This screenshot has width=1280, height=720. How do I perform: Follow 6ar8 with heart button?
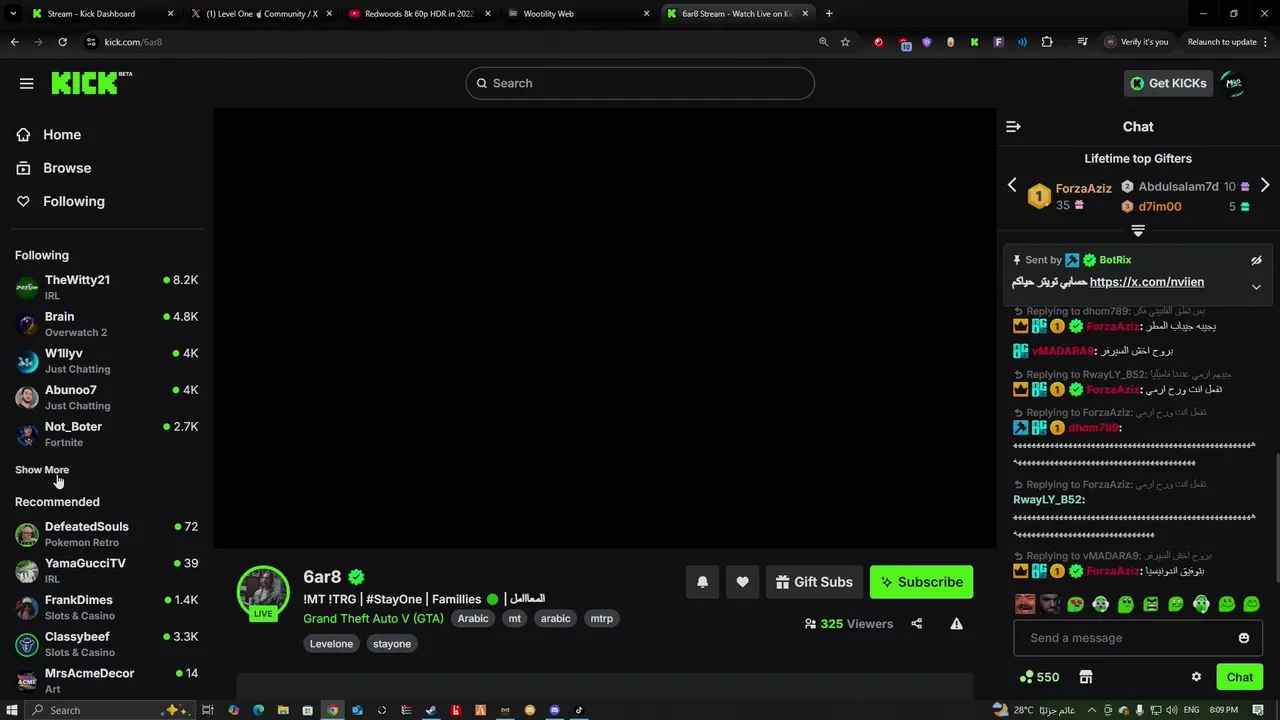coord(742,582)
